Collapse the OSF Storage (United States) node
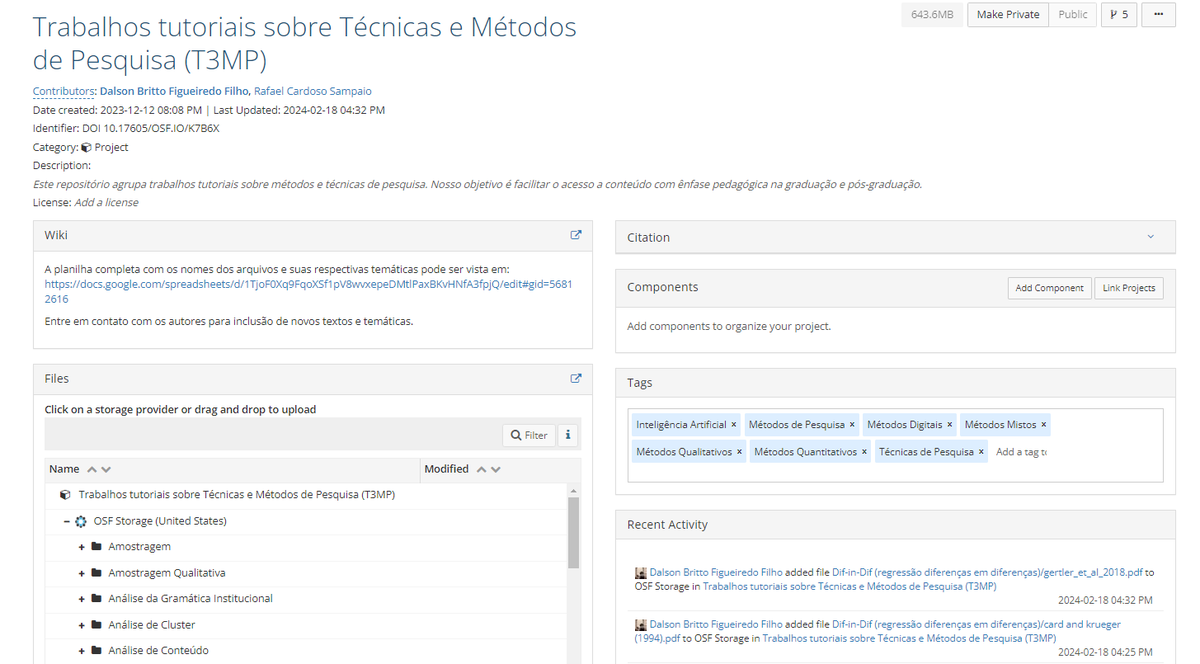Screen dimensions: 1200x664 point(66,521)
